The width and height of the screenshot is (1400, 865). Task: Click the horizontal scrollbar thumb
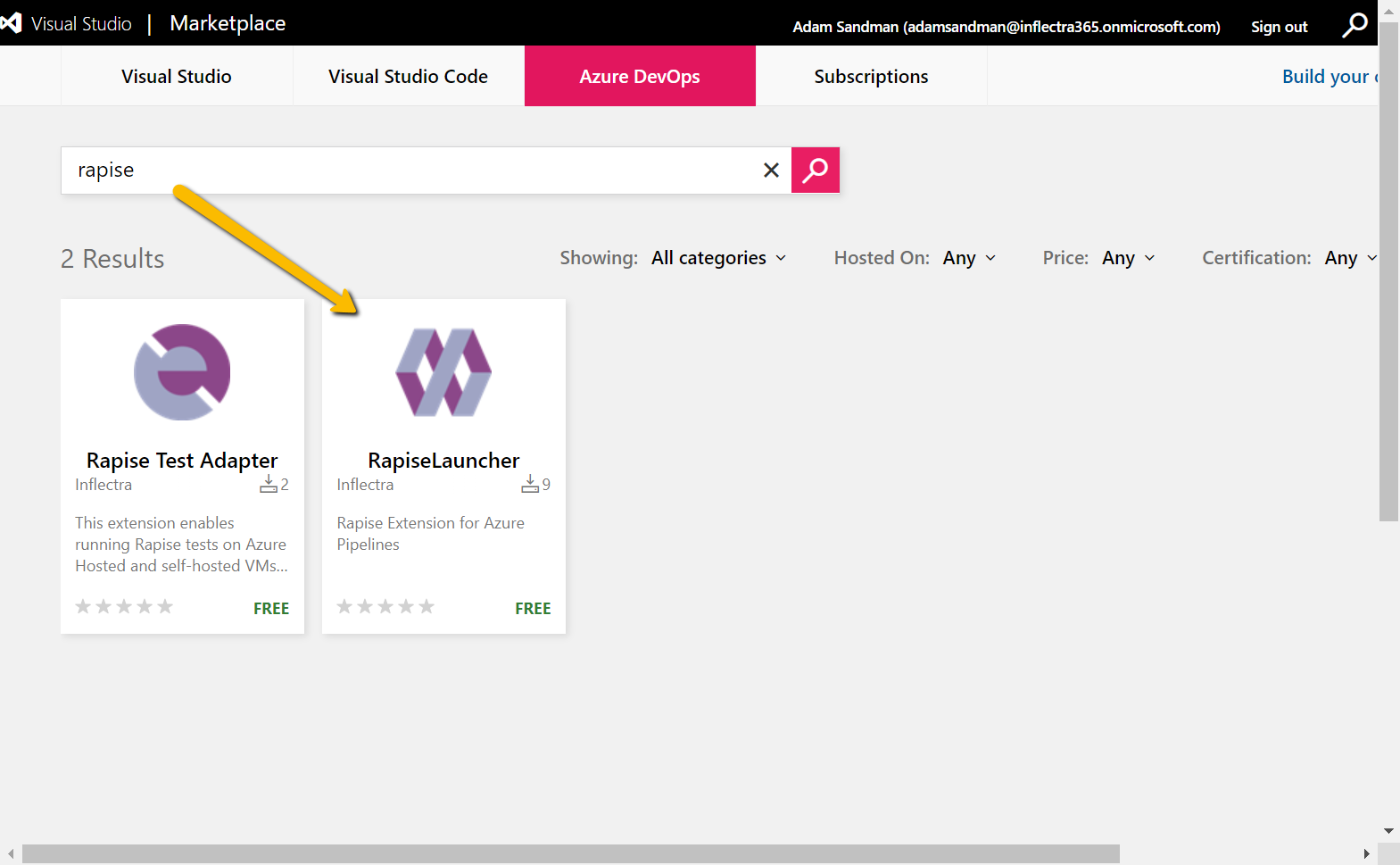(x=571, y=854)
